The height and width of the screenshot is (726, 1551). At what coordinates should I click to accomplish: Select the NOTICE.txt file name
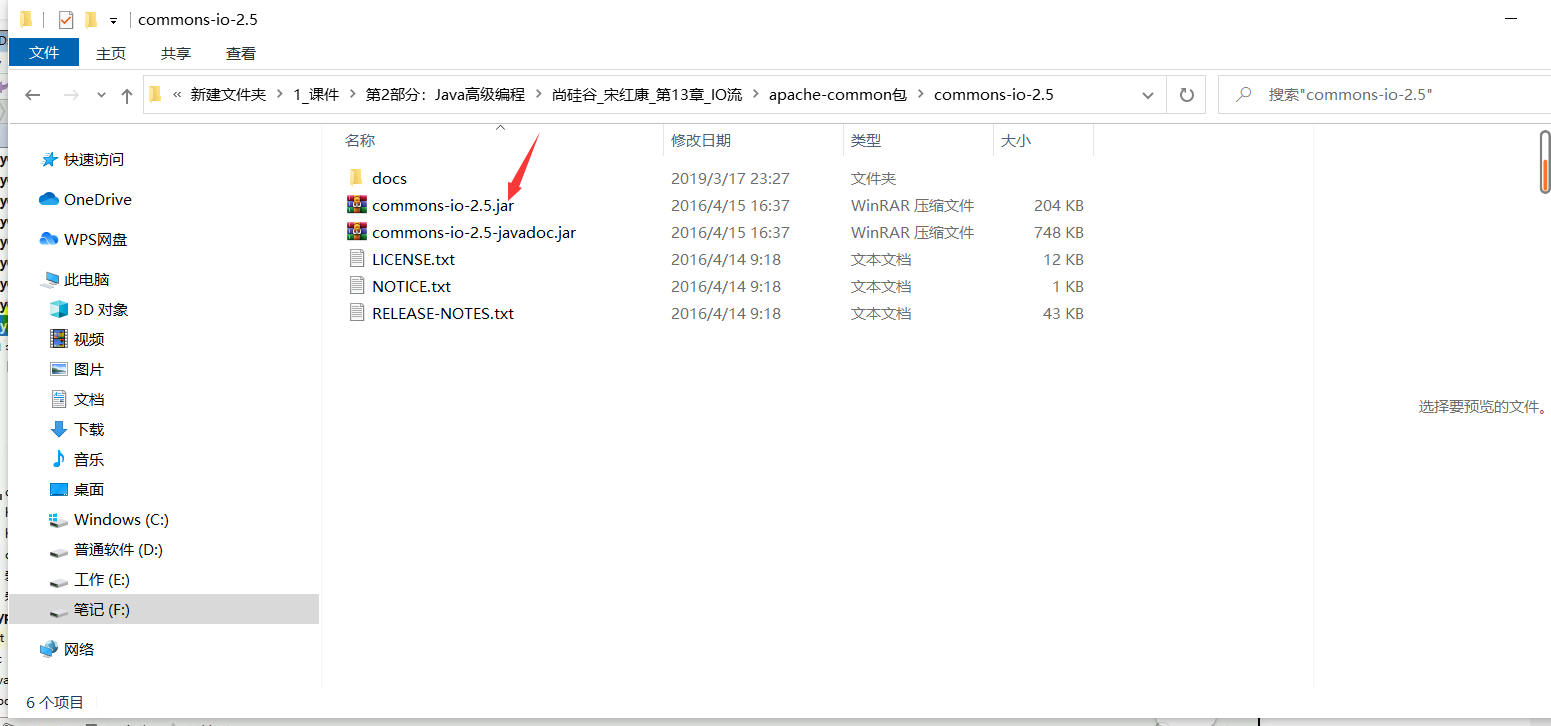[411, 286]
